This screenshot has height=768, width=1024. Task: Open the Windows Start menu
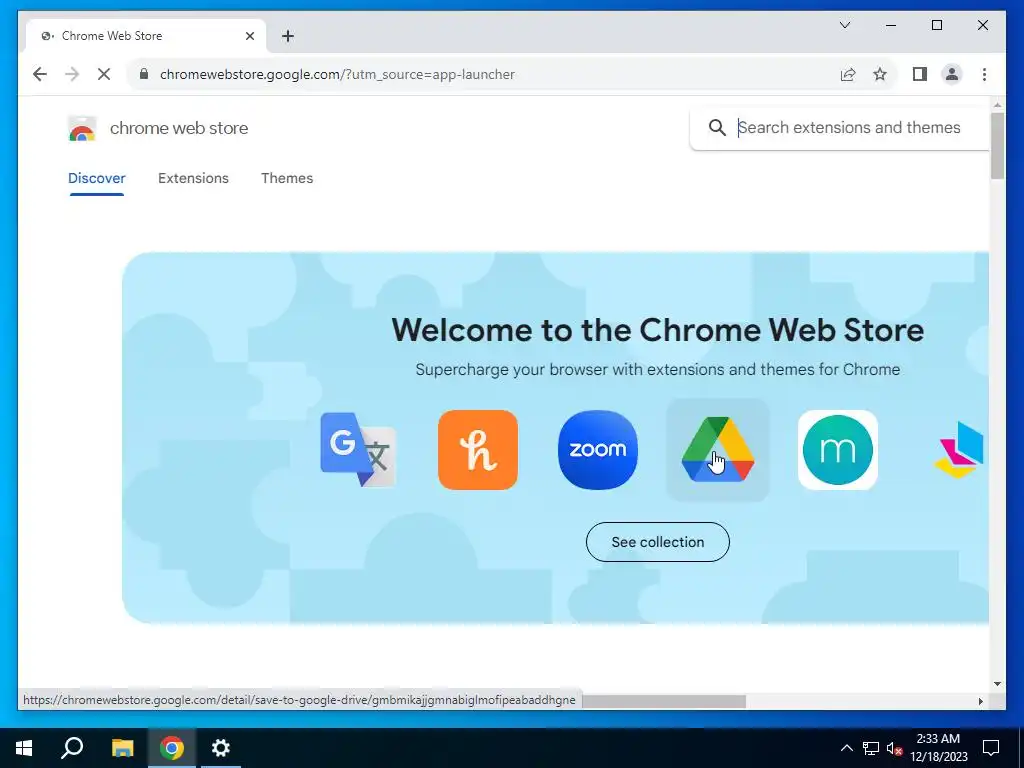click(x=24, y=748)
